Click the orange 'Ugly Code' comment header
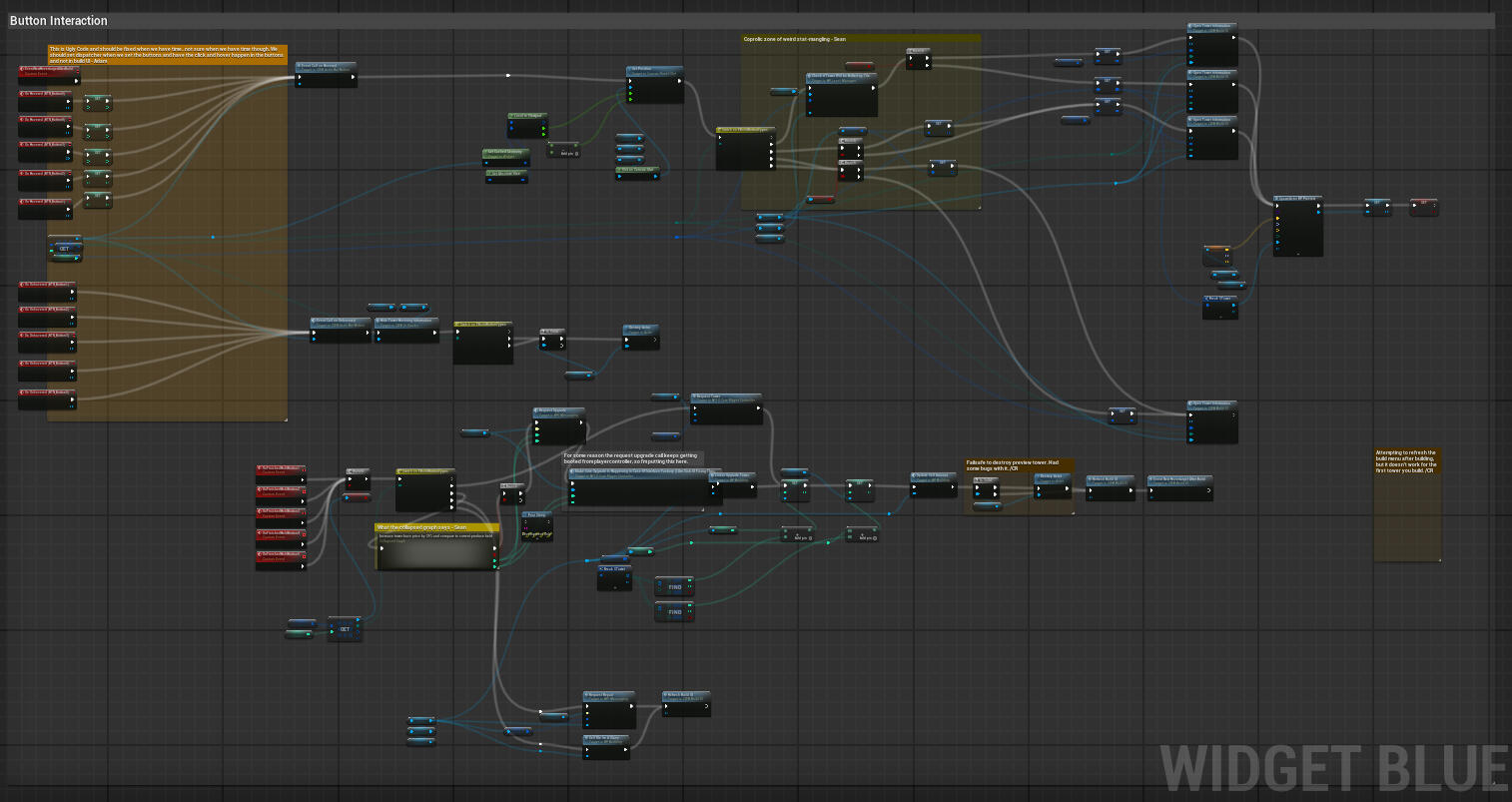The image size is (1512, 802). pyautogui.click(x=167, y=55)
